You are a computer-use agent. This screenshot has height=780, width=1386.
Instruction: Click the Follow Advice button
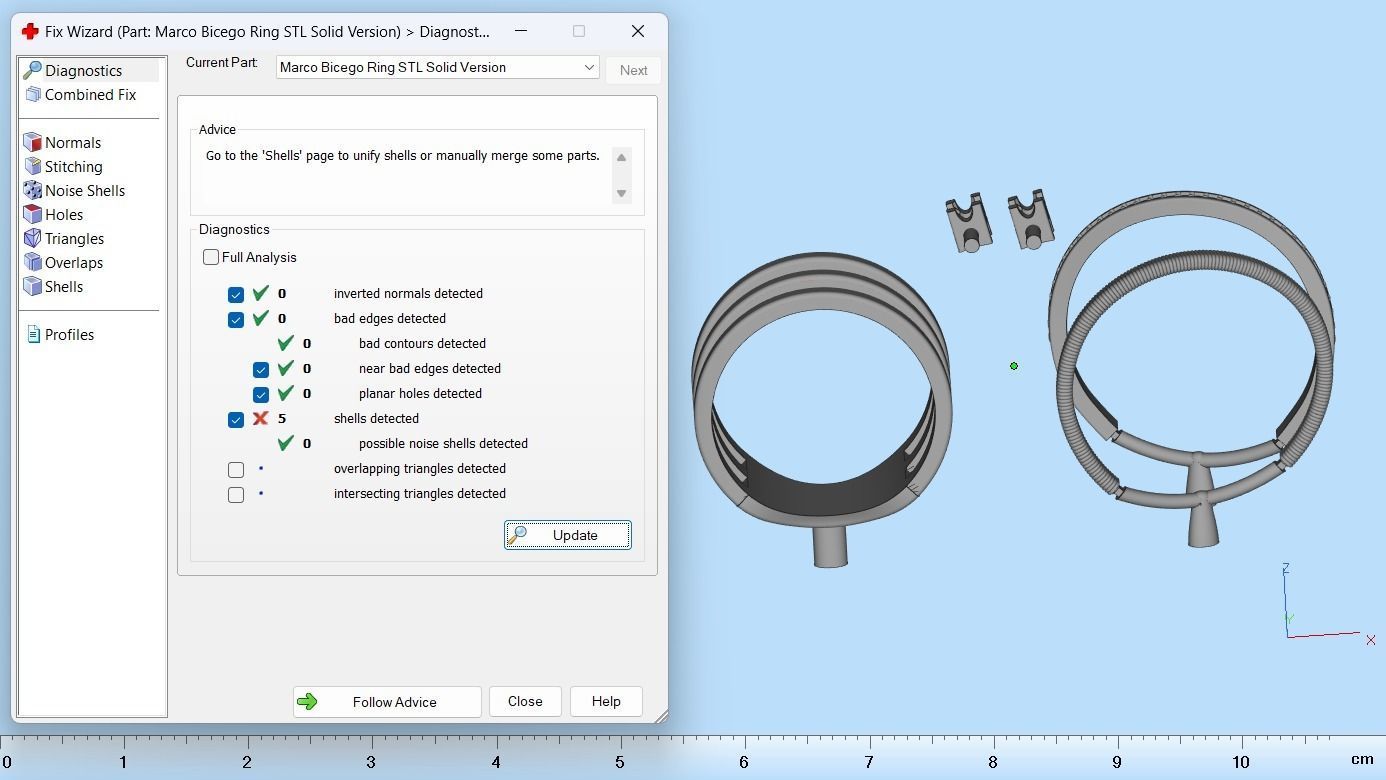coord(387,702)
